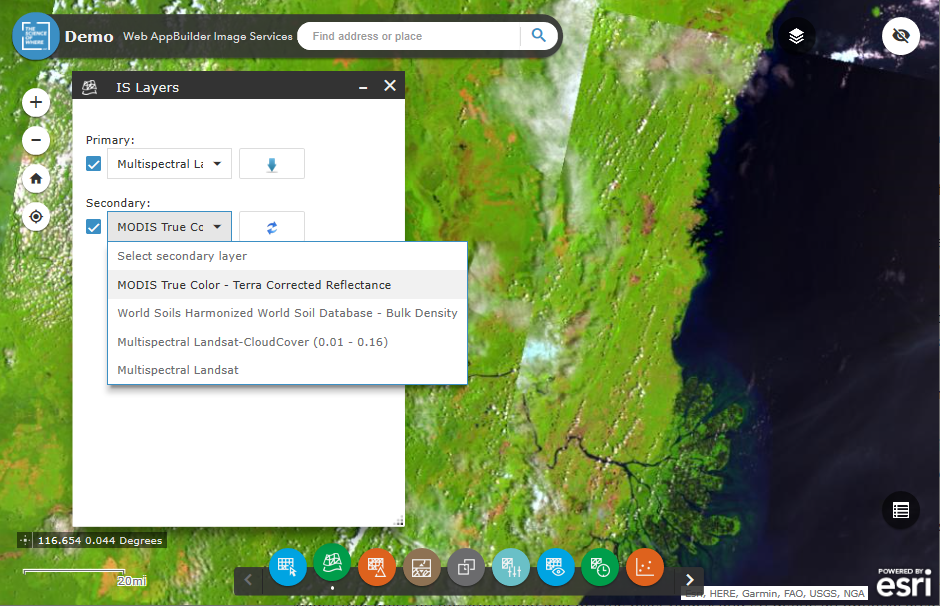Click the secondary layer swap arrows button
Viewport: 940px width, 606px height.
click(272, 227)
